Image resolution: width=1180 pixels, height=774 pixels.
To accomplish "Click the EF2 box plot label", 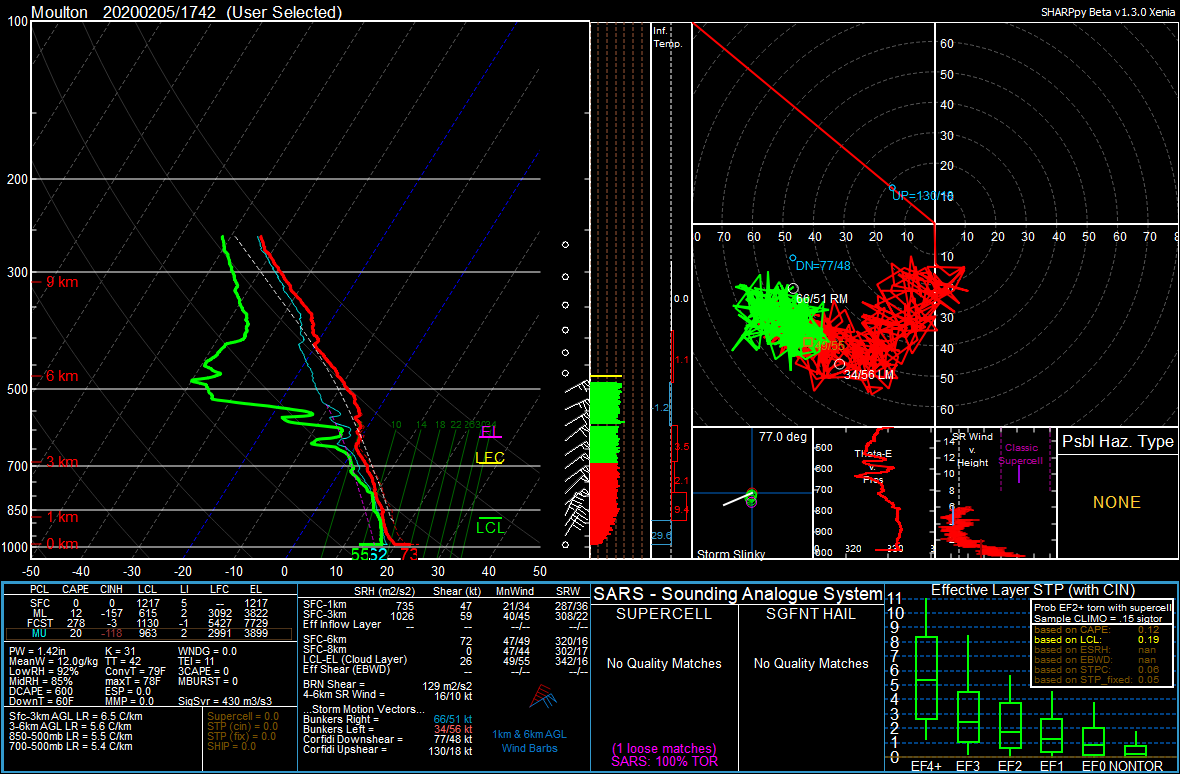I will point(1011,765).
